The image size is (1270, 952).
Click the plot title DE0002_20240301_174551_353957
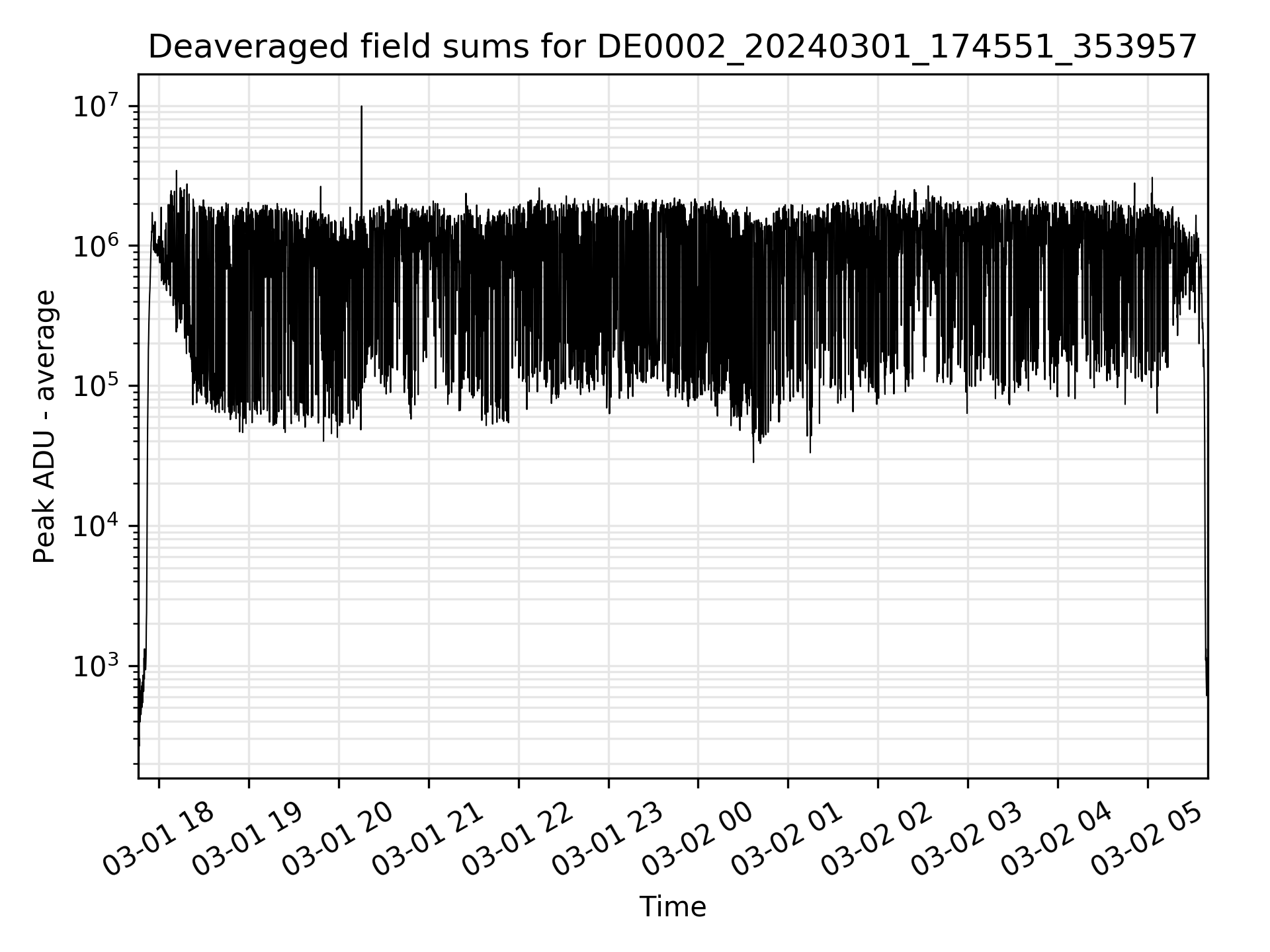[673, 47]
